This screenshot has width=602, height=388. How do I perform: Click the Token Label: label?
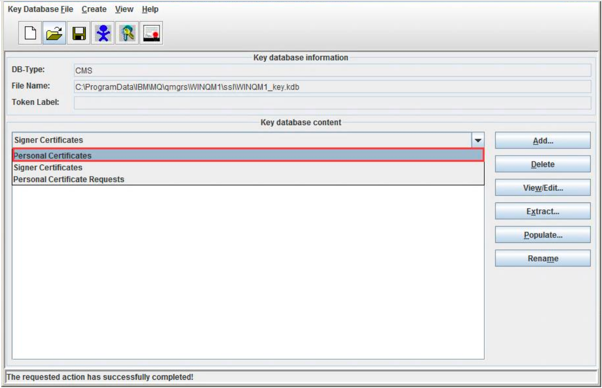[x=35, y=102]
